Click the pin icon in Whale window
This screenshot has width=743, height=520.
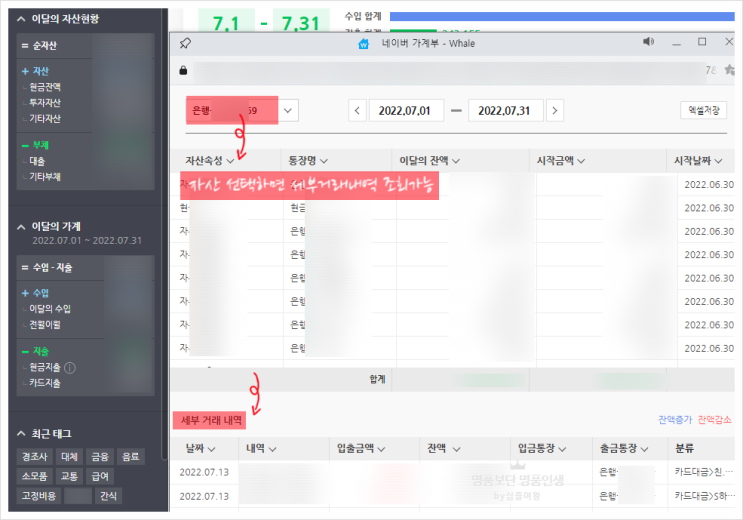185,44
